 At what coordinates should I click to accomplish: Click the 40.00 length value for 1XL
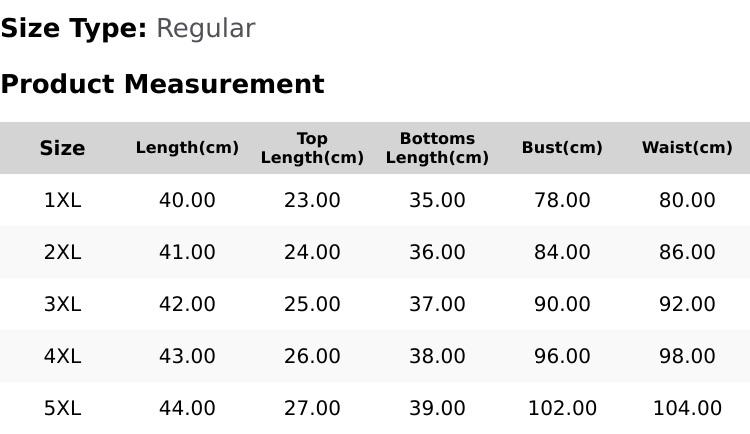click(x=187, y=200)
